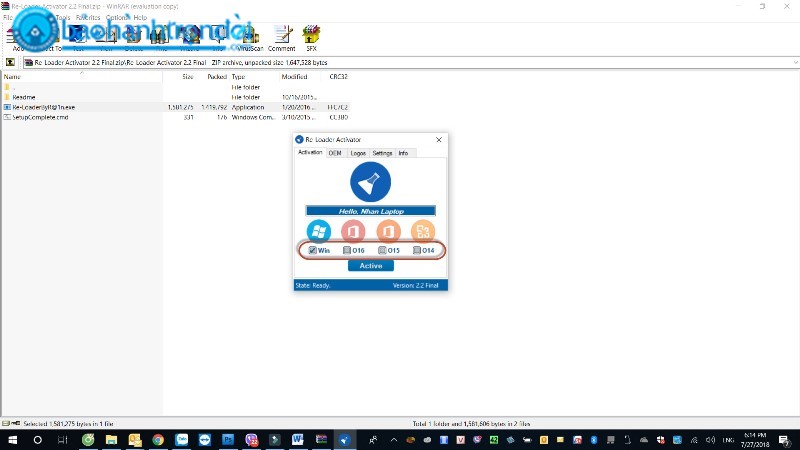Open Google Chrome from the taskbar

tap(158, 439)
